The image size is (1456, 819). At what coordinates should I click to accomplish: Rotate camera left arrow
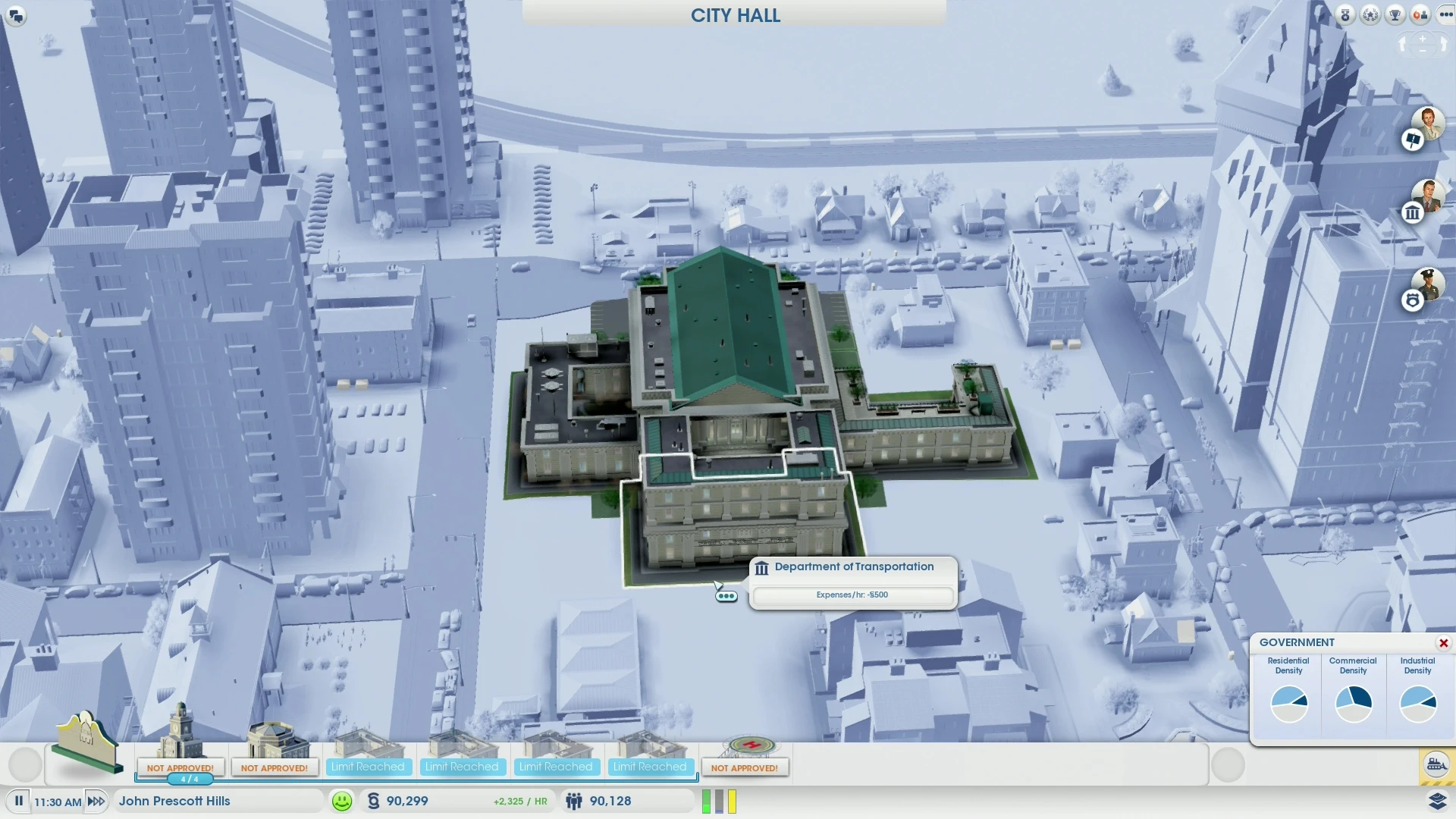click(x=1402, y=45)
